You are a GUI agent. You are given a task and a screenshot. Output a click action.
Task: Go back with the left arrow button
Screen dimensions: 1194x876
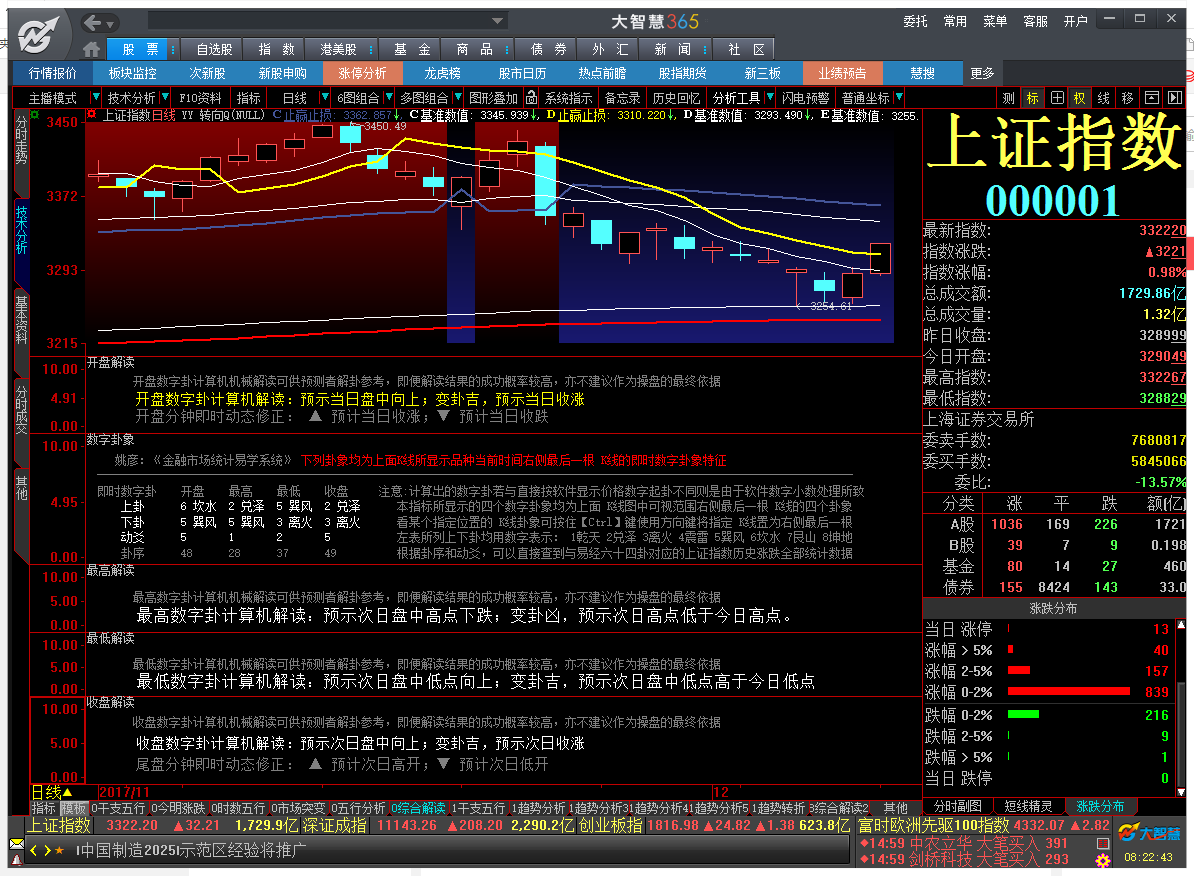click(x=92, y=23)
